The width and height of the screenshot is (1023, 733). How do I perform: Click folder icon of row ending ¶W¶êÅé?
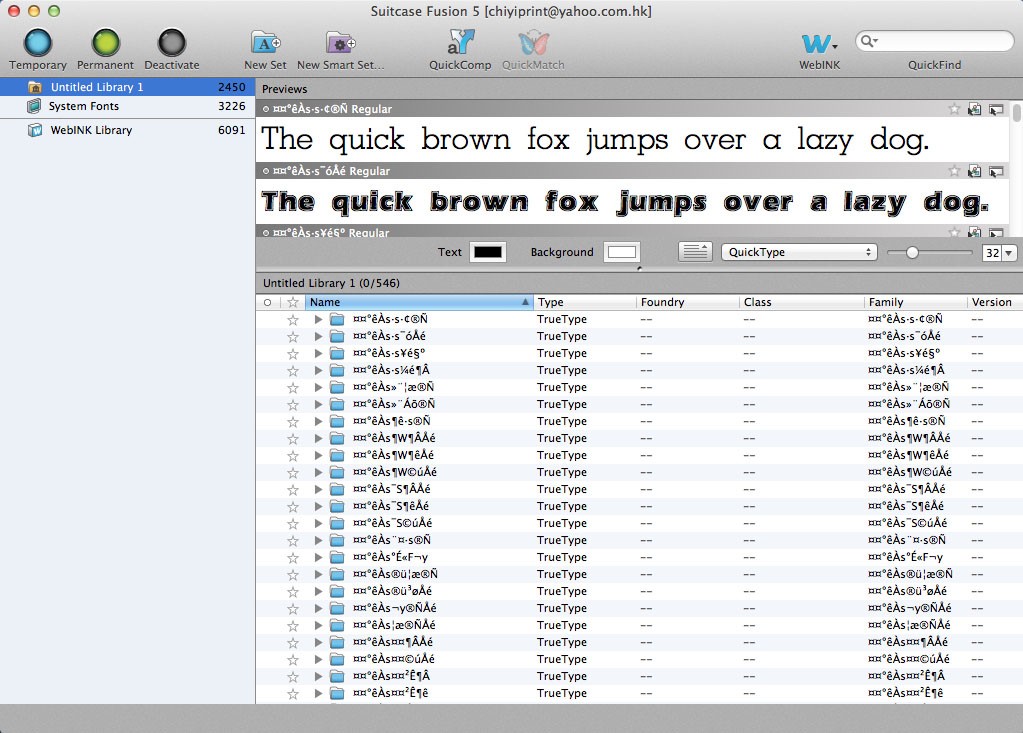pos(337,455)
